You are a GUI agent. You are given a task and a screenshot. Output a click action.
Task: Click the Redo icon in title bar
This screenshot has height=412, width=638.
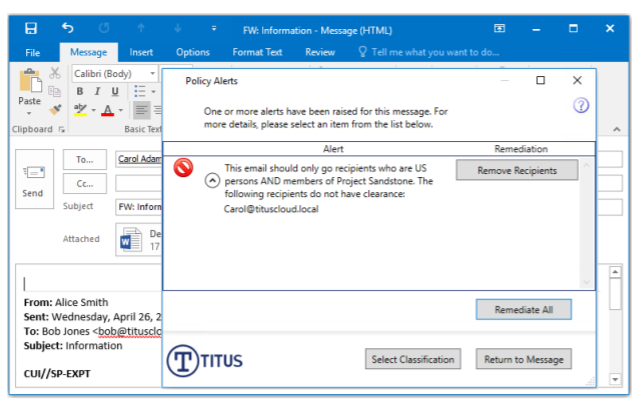(x=104, y=28)
